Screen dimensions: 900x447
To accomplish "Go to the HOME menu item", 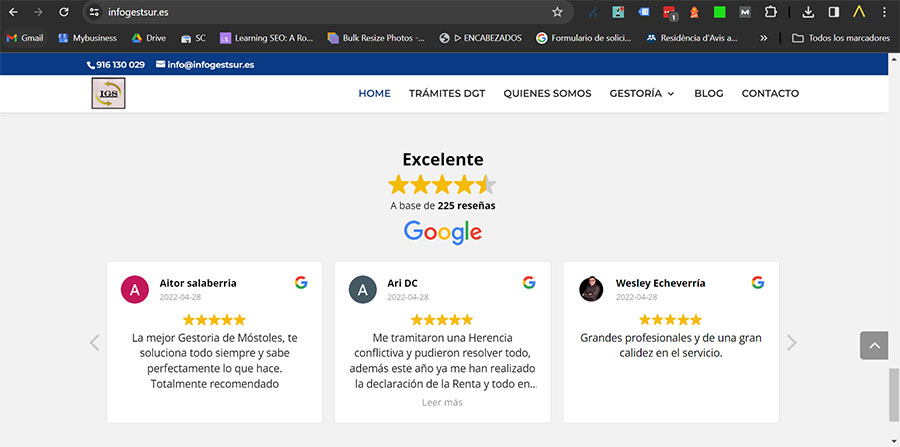I will (x=374, y=94).
